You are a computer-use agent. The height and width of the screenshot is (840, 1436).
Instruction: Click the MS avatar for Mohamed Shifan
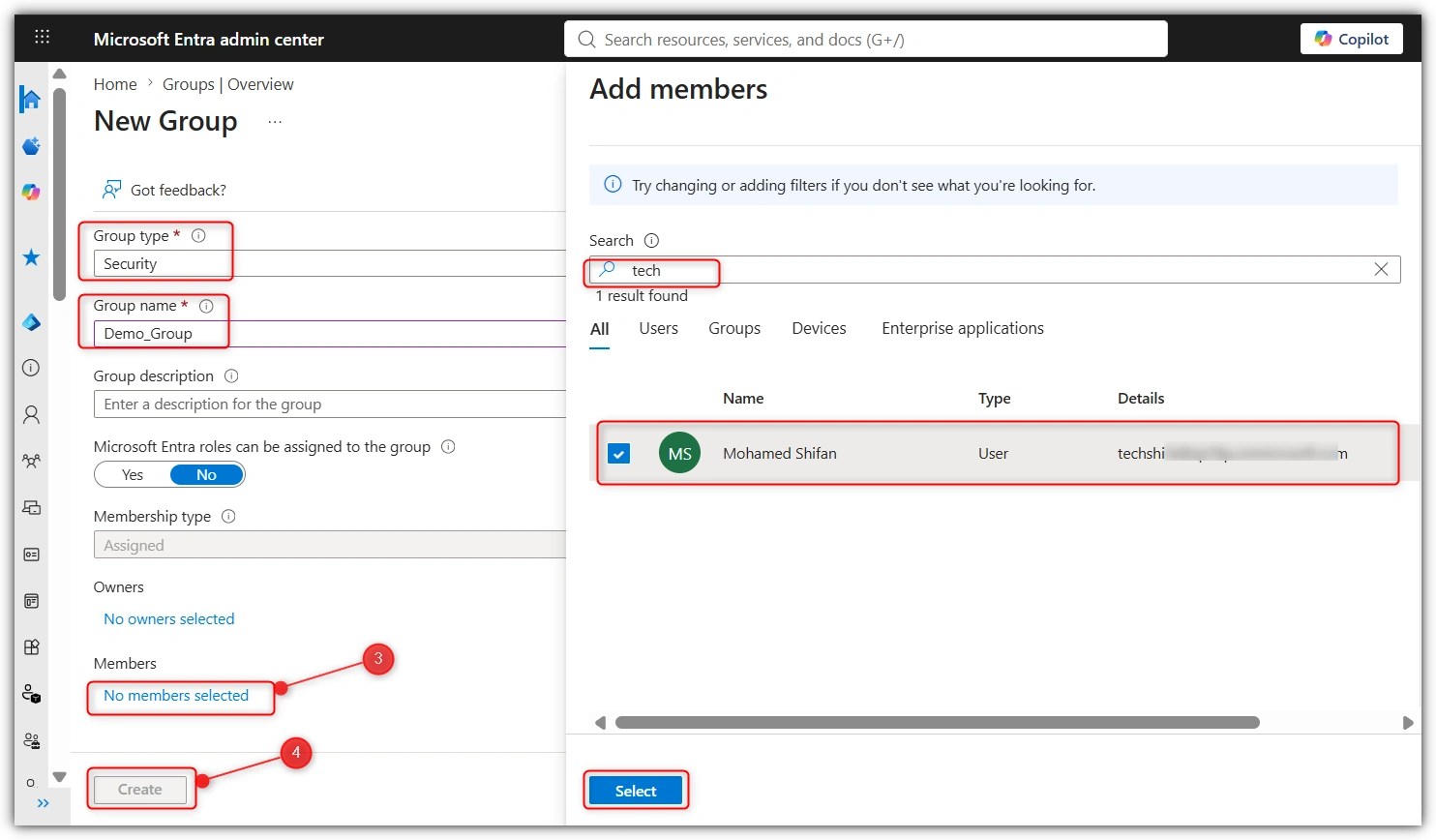(x=680, y=453)
